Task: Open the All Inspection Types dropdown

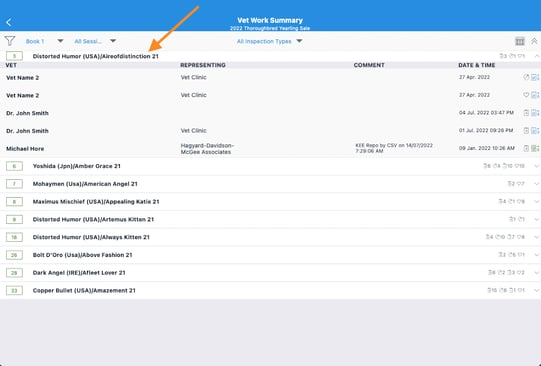Action: (x=269, y=41)
